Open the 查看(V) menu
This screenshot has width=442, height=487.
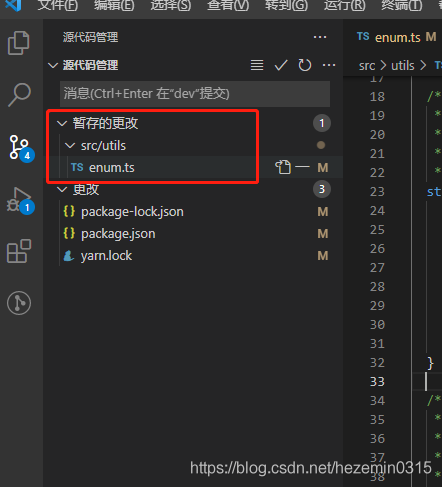coord(228,5)
